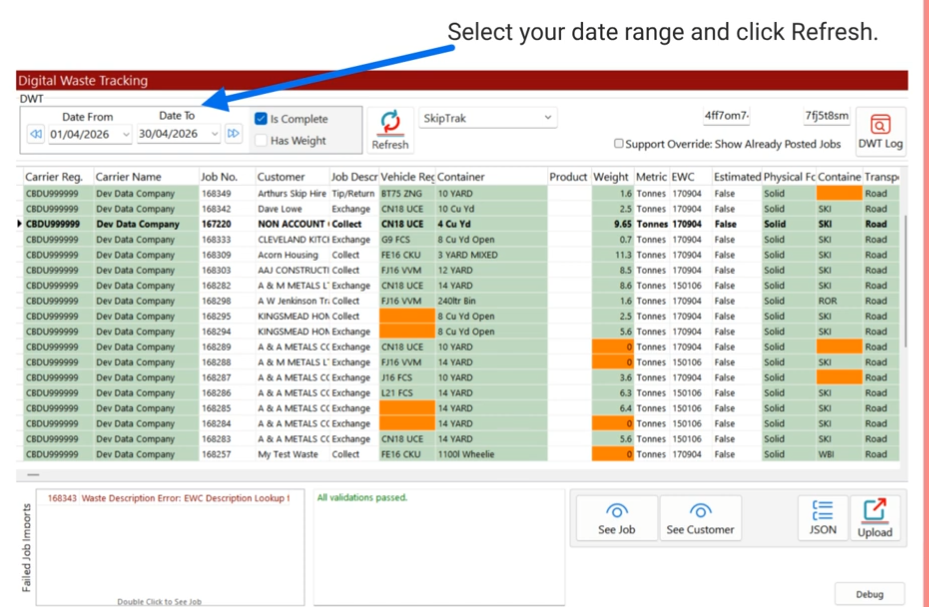Enable the Has Weight checkbox
929x607 pixels.
261,140
